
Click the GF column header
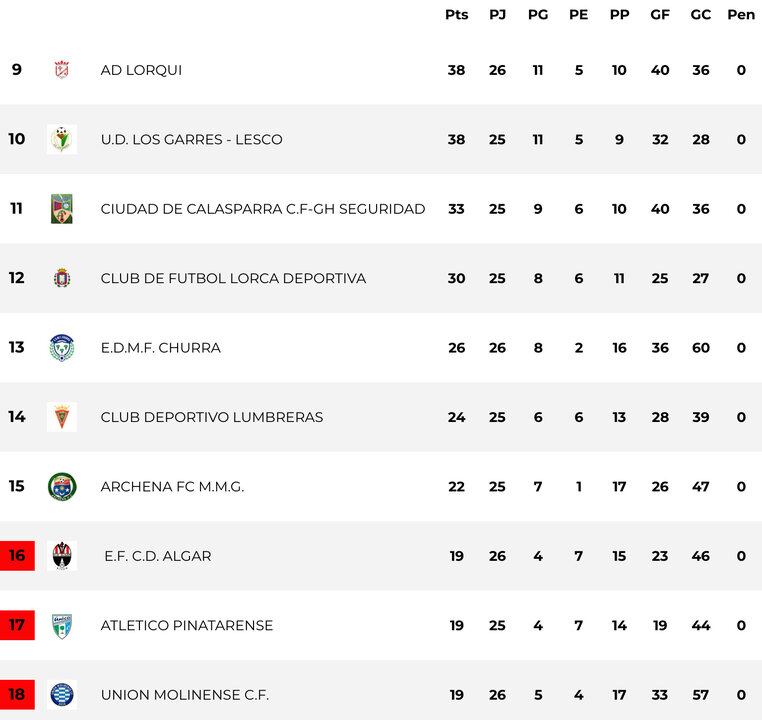[x=660, y=14]
